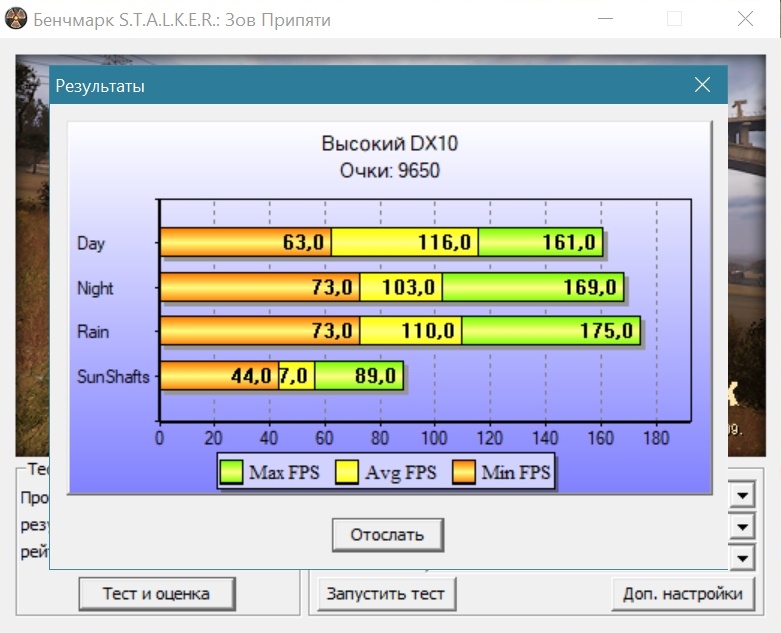Image resolution: width=781 pixels, height=633 pixels.
Task: Click the SunShafts min 44,0 bar segment
Action: coord(219,375)
